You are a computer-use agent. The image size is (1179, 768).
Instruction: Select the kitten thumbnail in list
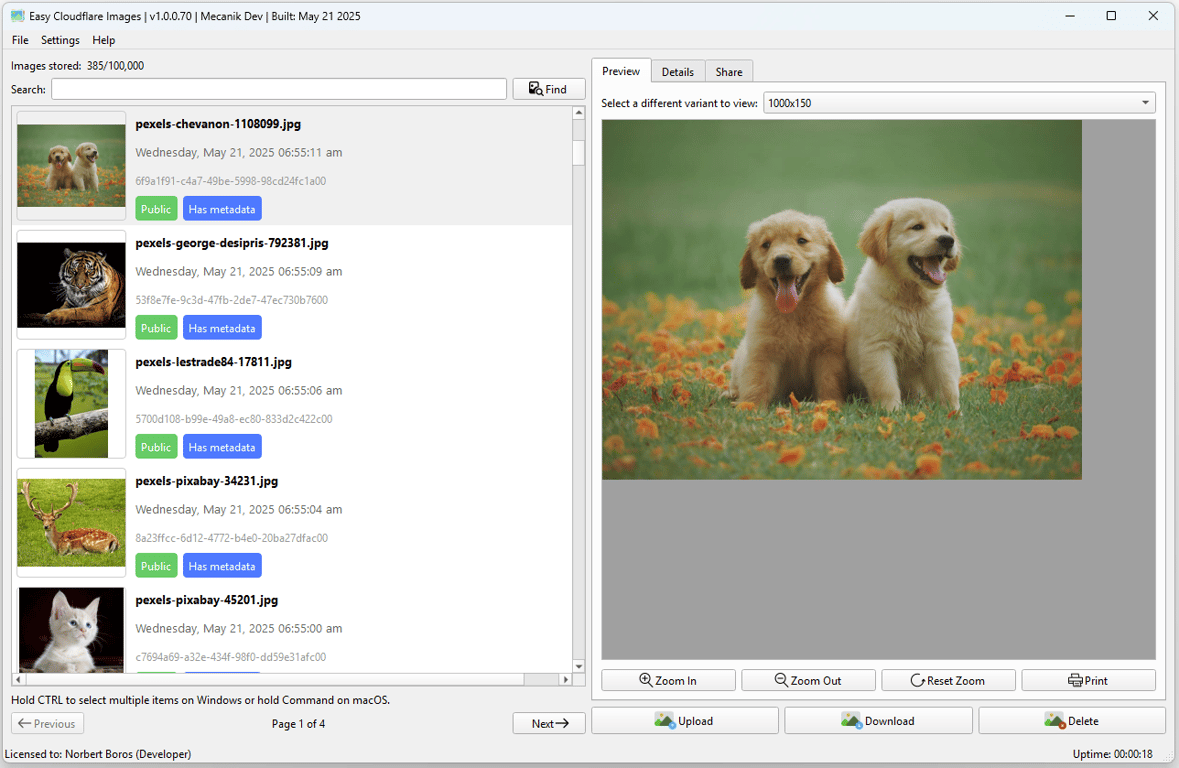point(71,630)
